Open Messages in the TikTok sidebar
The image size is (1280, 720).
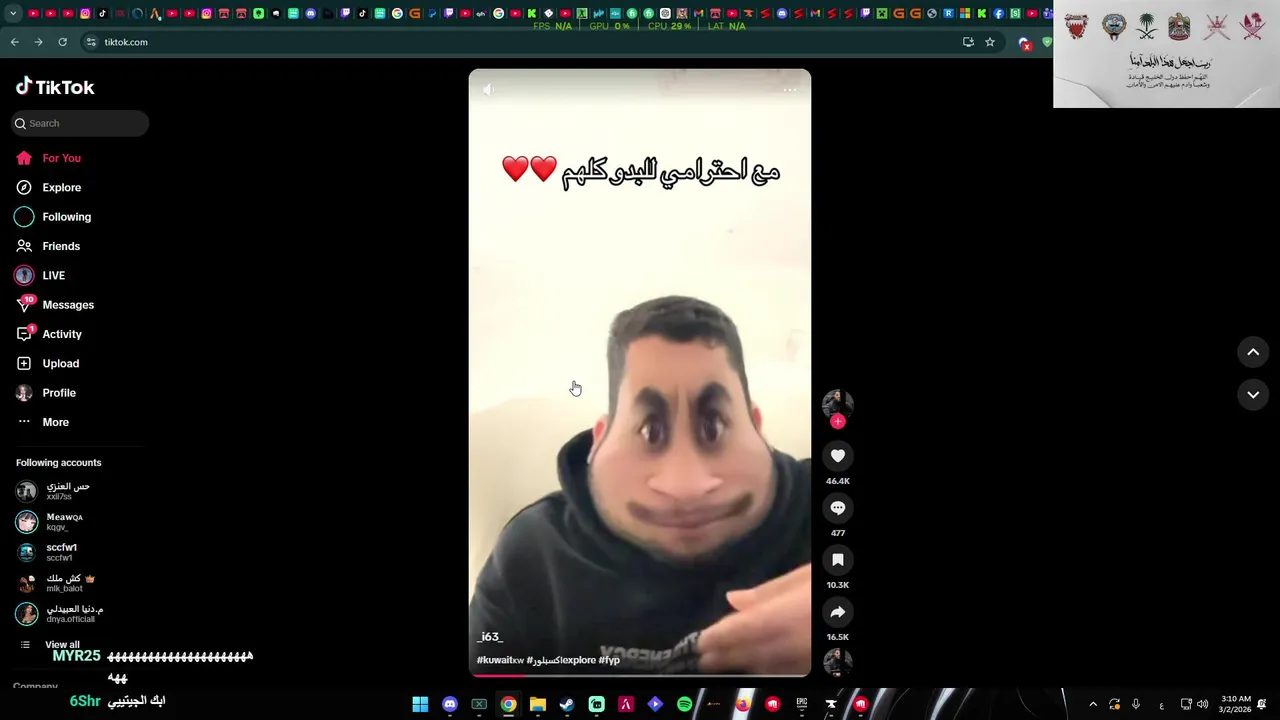coord(55,305)
